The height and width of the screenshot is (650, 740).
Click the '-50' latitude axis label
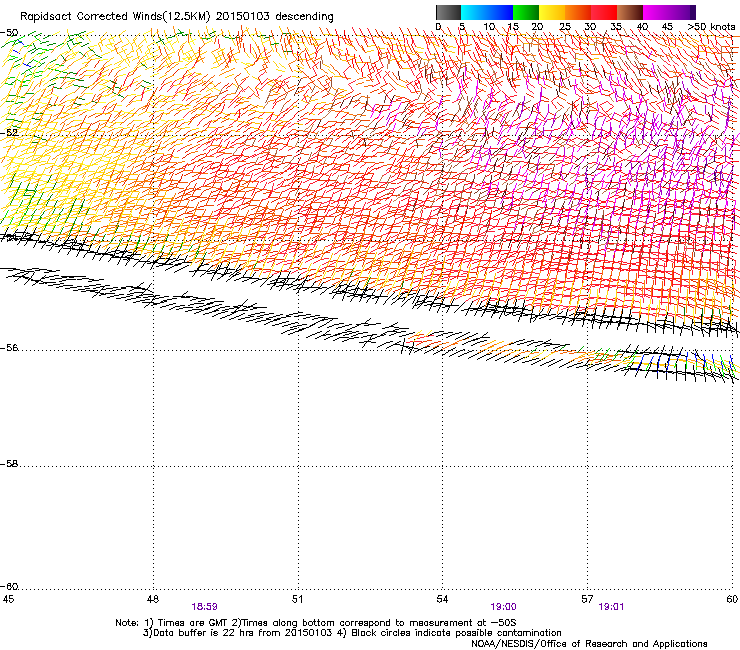pos(9,33)
